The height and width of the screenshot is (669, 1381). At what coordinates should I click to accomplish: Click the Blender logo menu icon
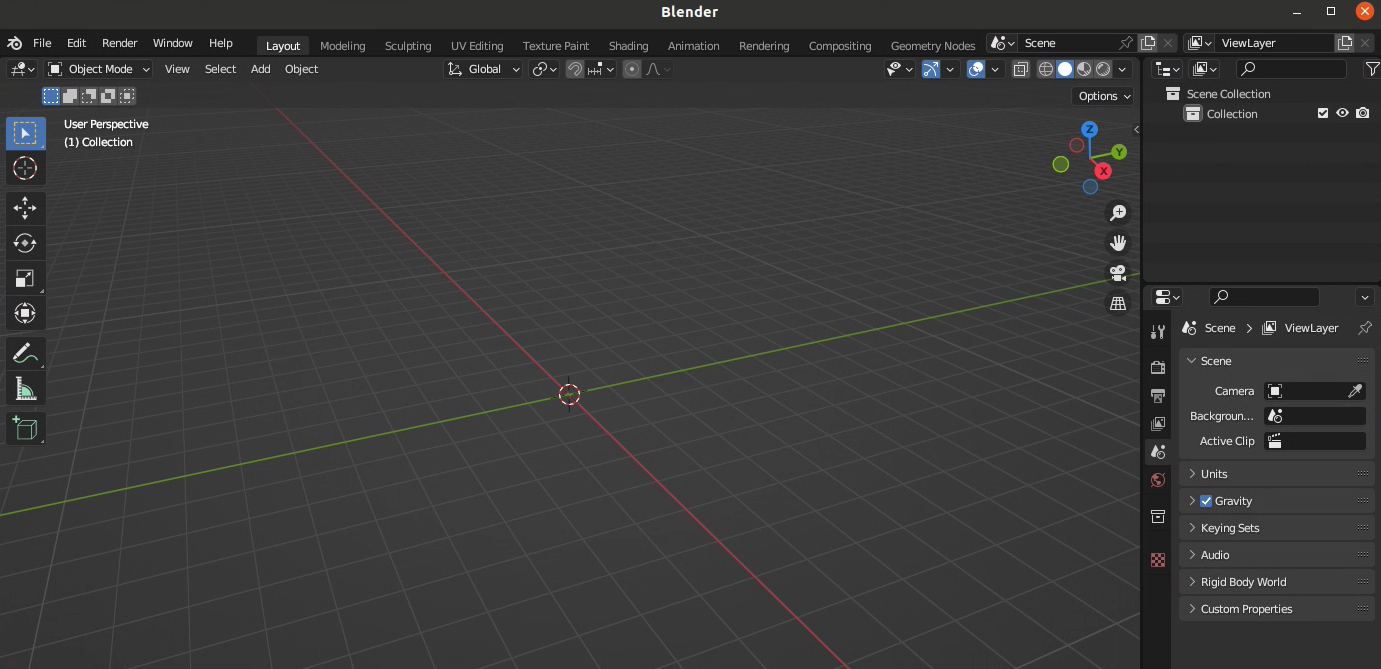point(15,43)
